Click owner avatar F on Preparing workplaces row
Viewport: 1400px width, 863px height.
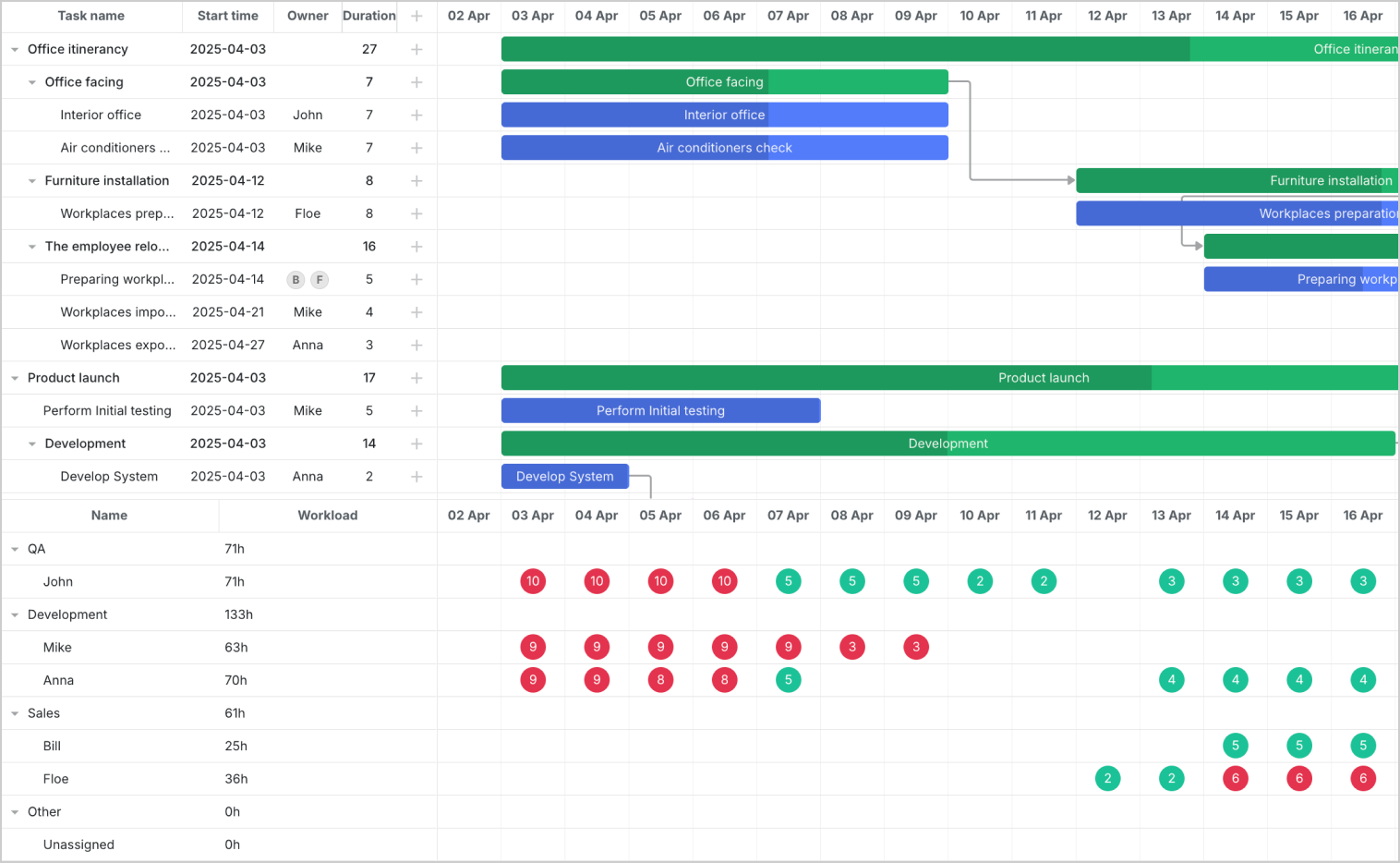pyautogui.click(x=320, y=279)
